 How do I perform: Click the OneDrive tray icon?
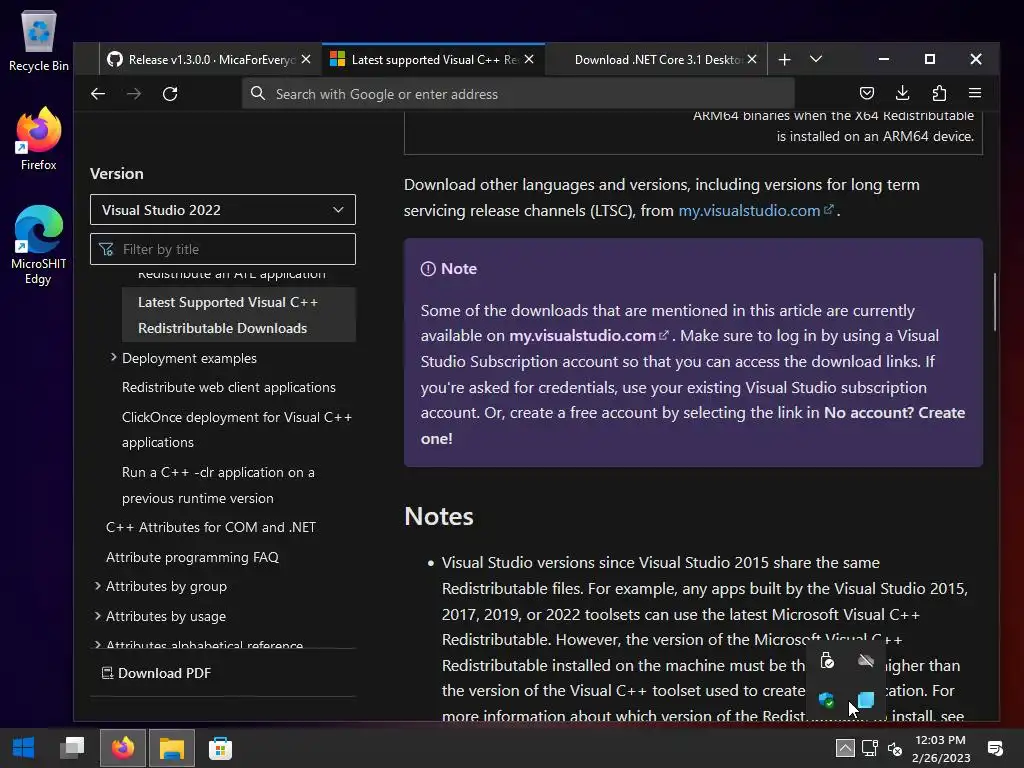[866, 661]
